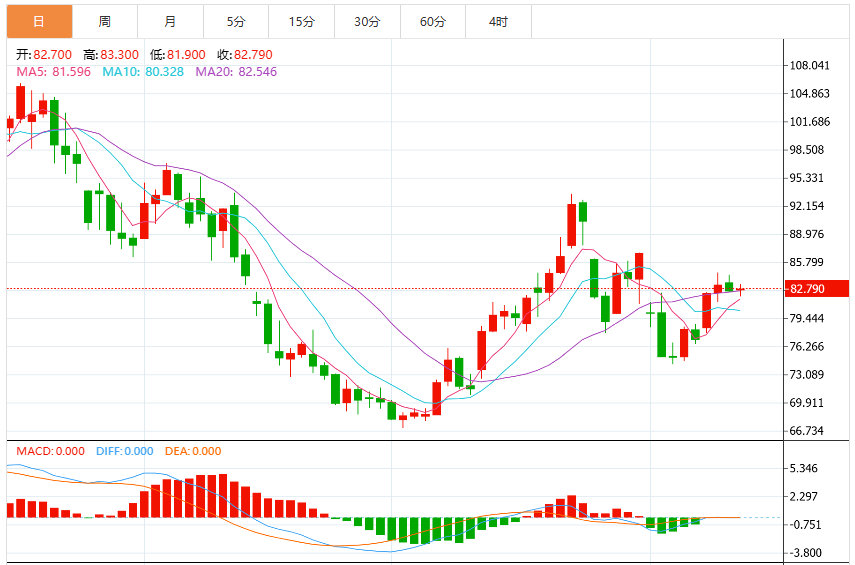
Task: Switch to the 周 weekly tab
Action: pos(105,22)
